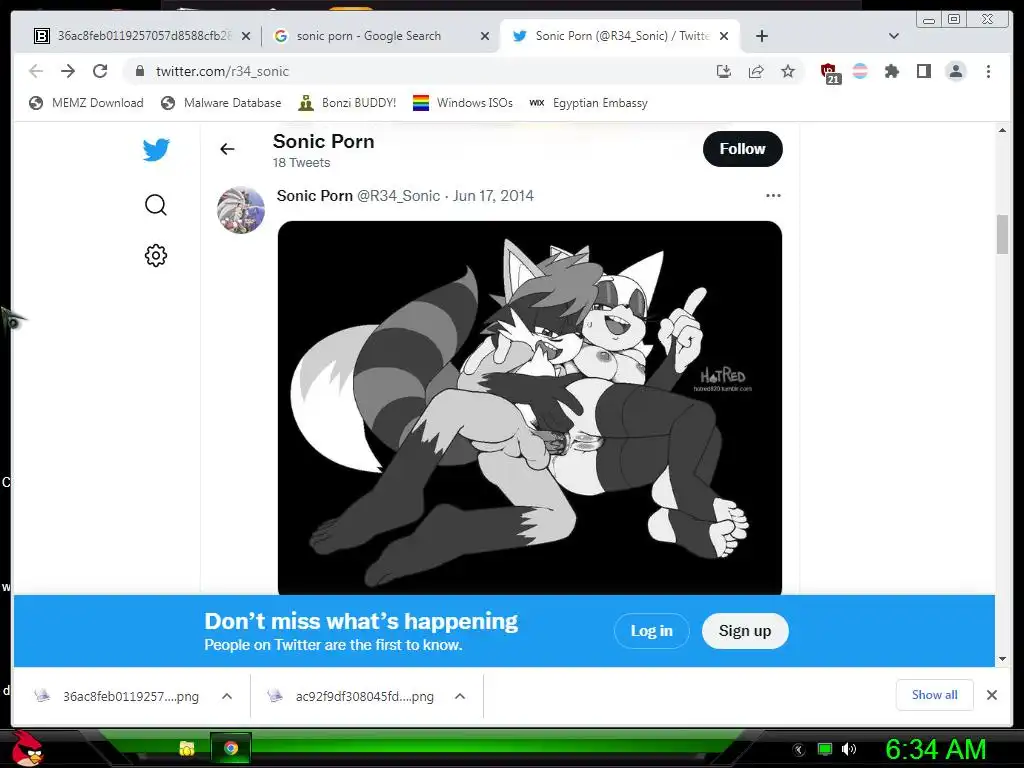The width and height of the screenshot is (1024, 768).
Task: Open Twitter search via magnifier icon
Action: click(155, 205)
